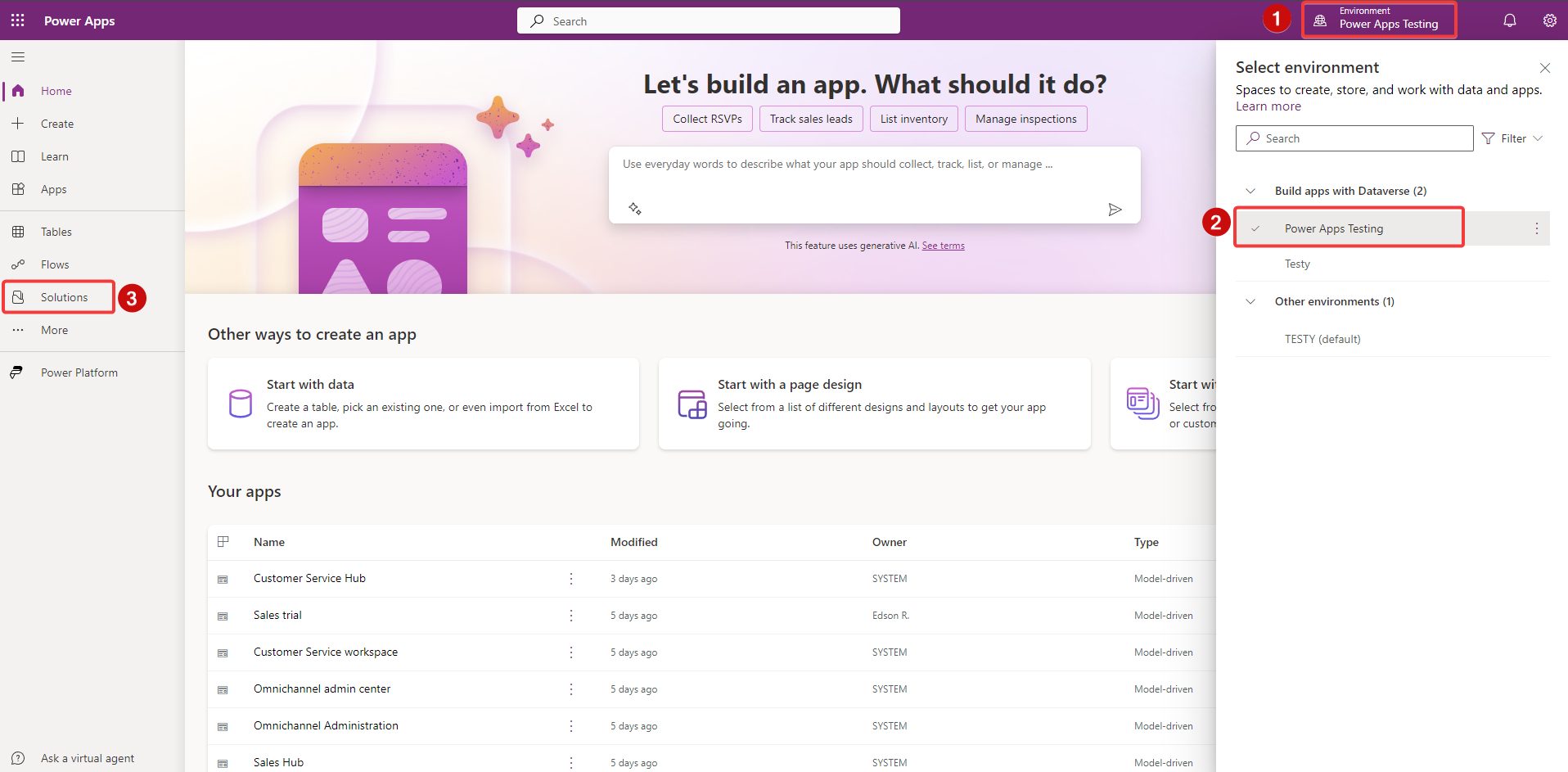Open more options for Customer Service workspace
The width and height of the screenshot is (1568, 772).
[x=571, y=652]
